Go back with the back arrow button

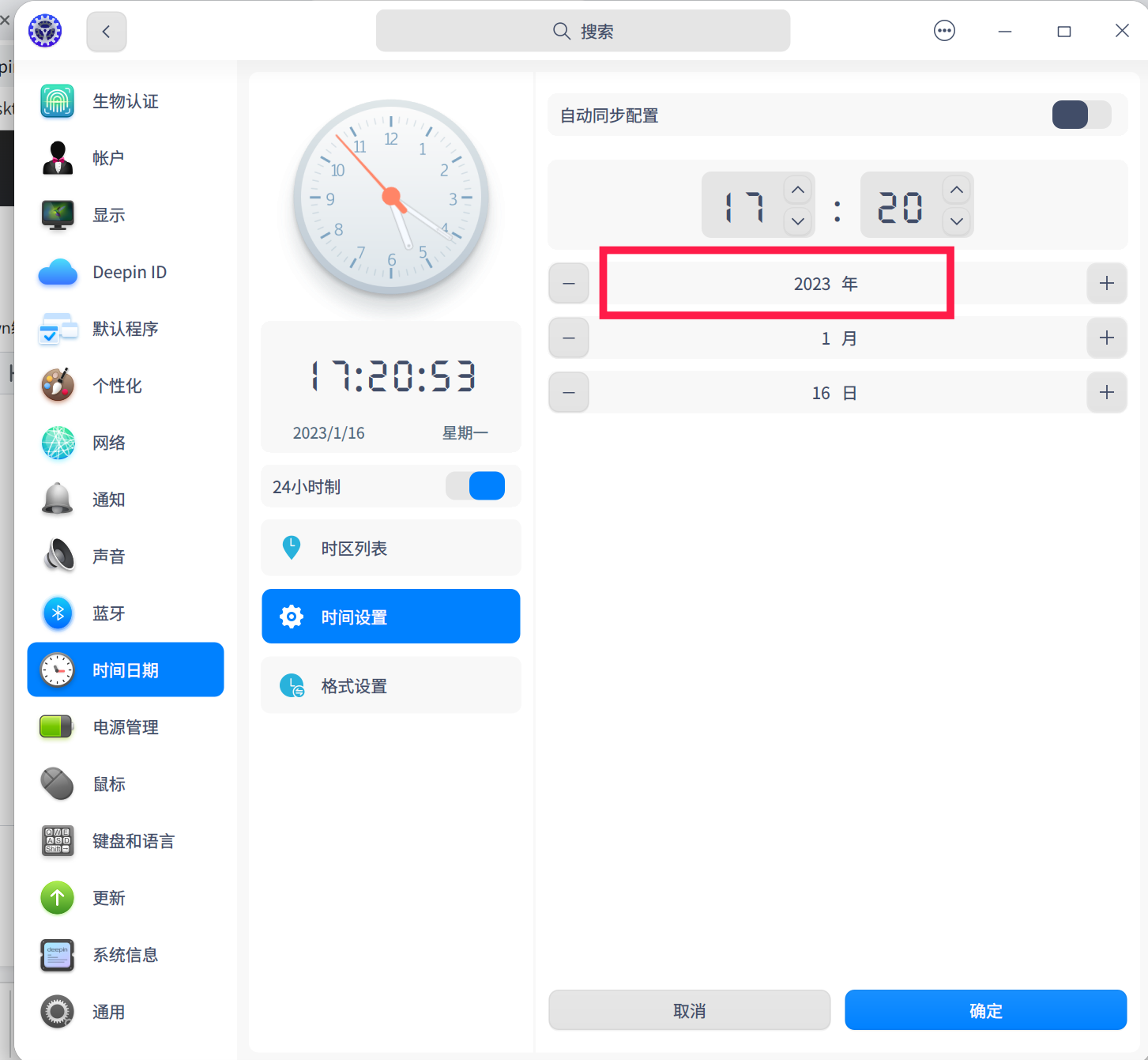[x=107, y=32]
